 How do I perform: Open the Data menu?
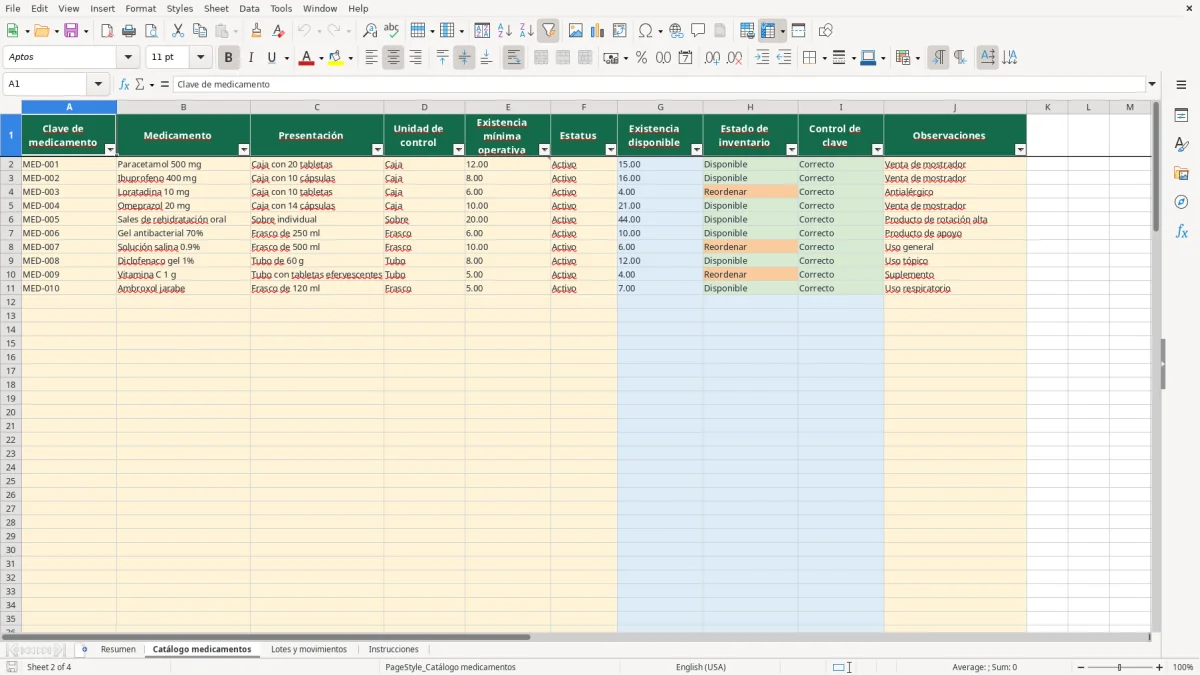click(249, 8)
